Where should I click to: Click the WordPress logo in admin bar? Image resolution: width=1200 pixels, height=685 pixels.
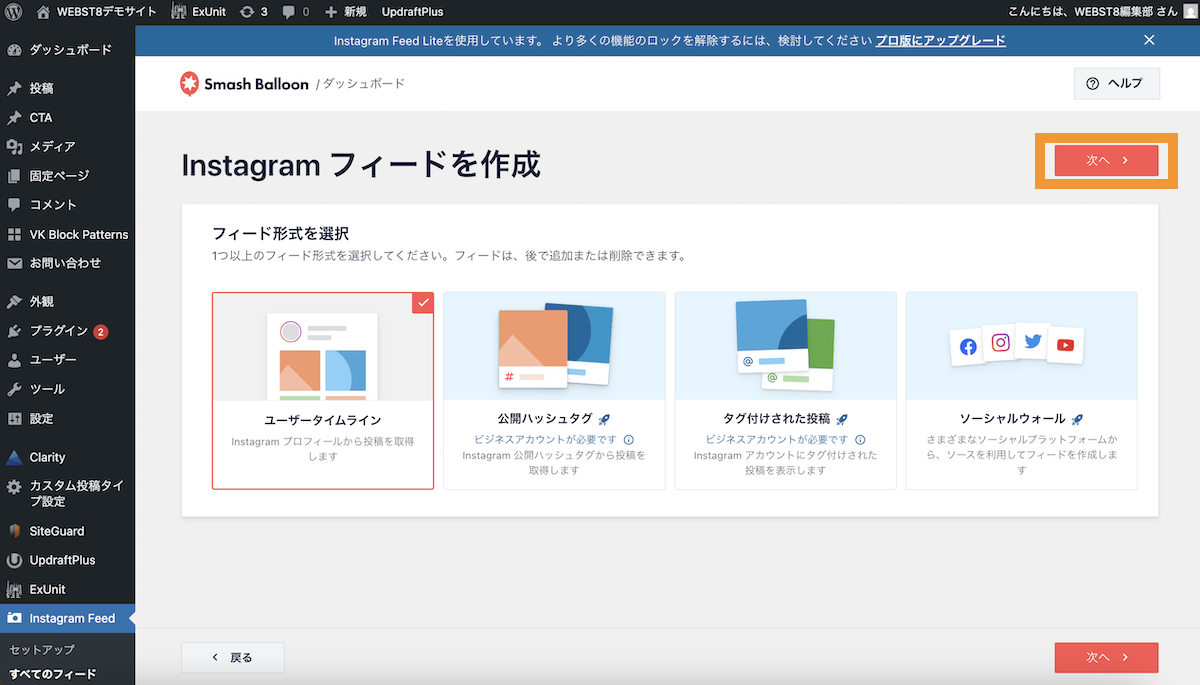click(x=14, y=12)
